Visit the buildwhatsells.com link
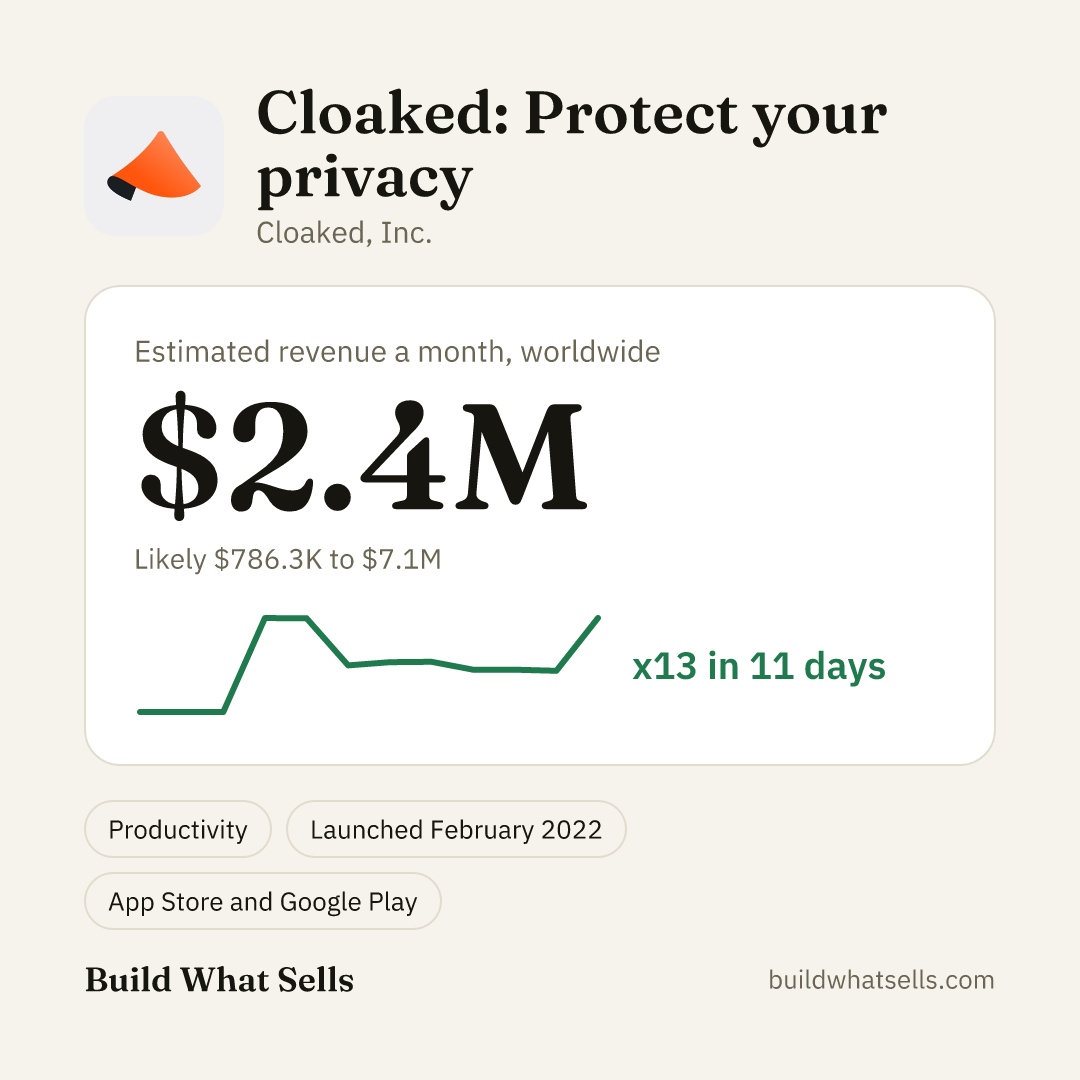Viewport: 1080px width, 1080px height. (881, 980)
